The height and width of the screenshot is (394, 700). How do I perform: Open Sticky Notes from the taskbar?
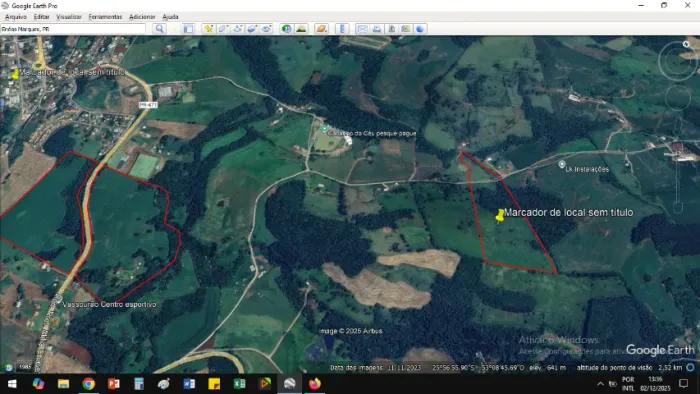[214, 384]
